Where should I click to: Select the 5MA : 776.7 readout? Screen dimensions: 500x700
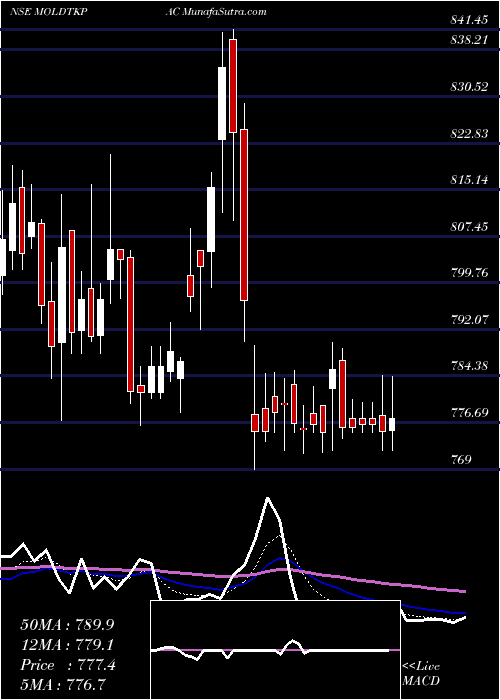65,684
